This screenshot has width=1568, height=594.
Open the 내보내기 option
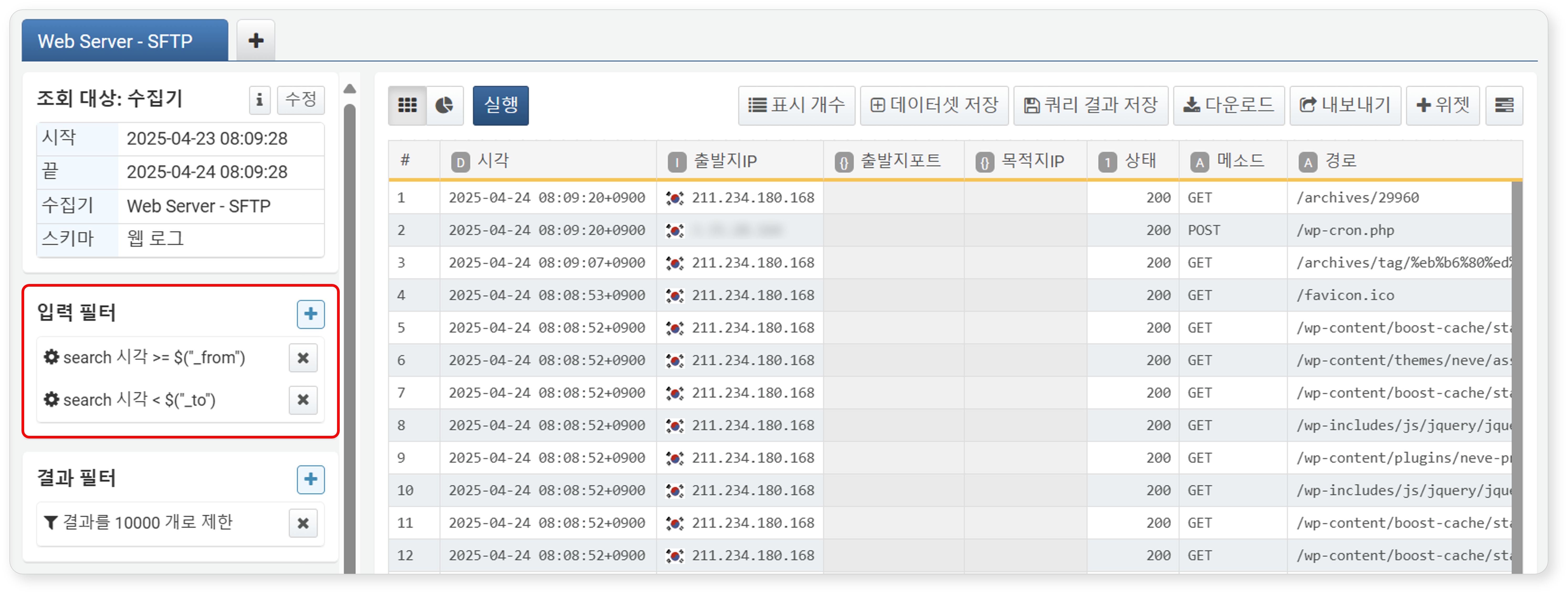pos(1345,105)
